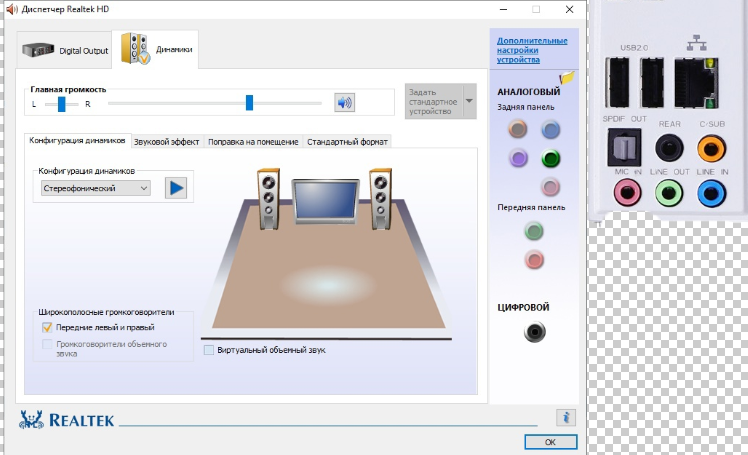
Task: Click the Главная громкость label
Action: 68,89
